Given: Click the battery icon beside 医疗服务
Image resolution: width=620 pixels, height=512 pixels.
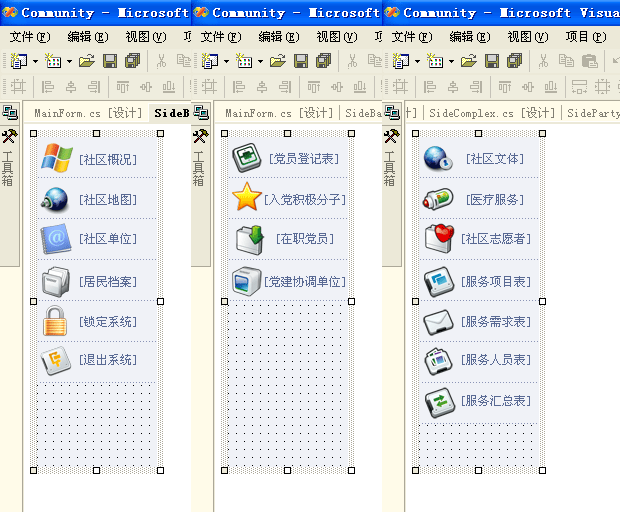Looking at the screenshot, I should (438, 199).
